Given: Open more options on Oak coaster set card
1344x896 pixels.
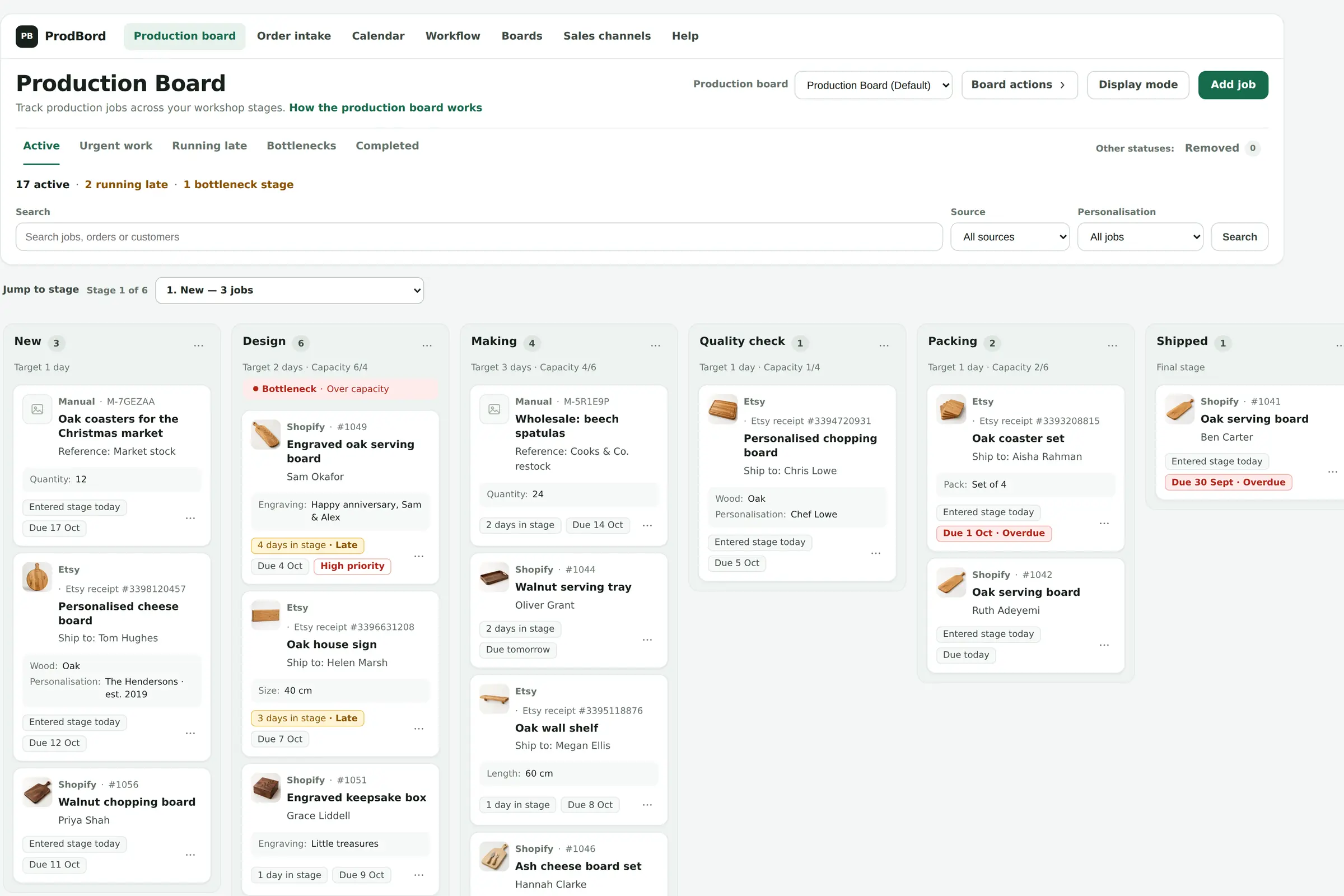Looking at the screenshot, I should click(x=1104, y=523).
